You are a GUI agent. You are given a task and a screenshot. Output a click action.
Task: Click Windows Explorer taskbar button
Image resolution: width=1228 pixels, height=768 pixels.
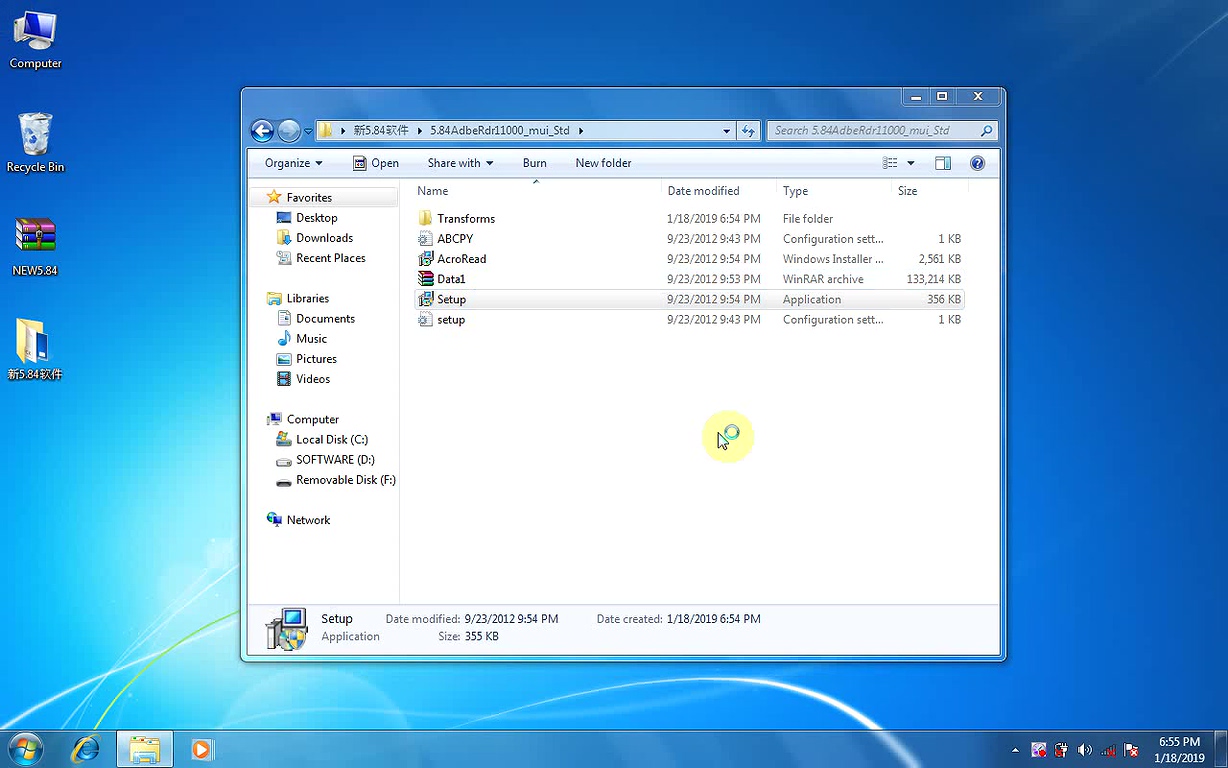pos(145,748)
